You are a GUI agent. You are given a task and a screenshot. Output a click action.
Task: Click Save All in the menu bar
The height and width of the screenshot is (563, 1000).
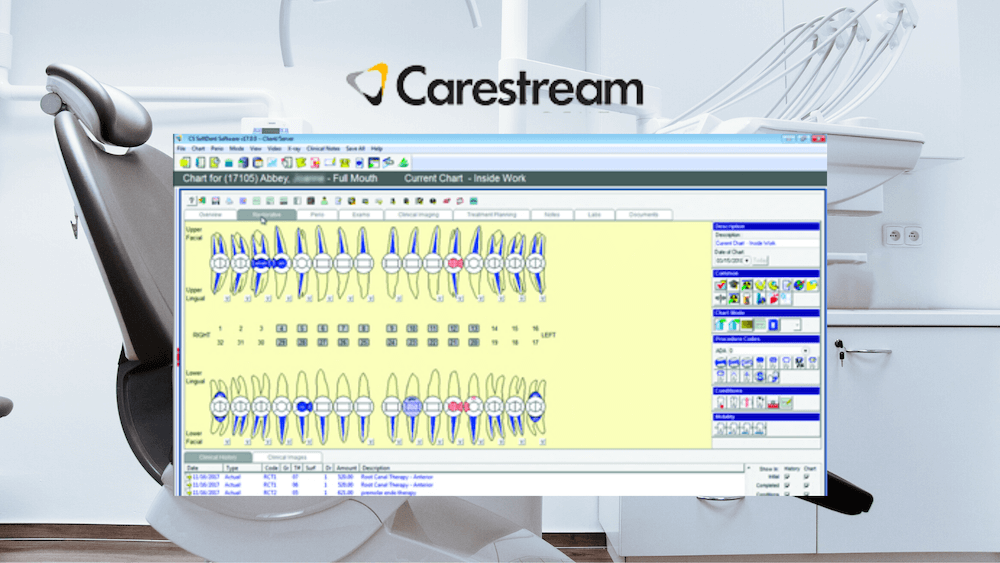click(355, 149)
